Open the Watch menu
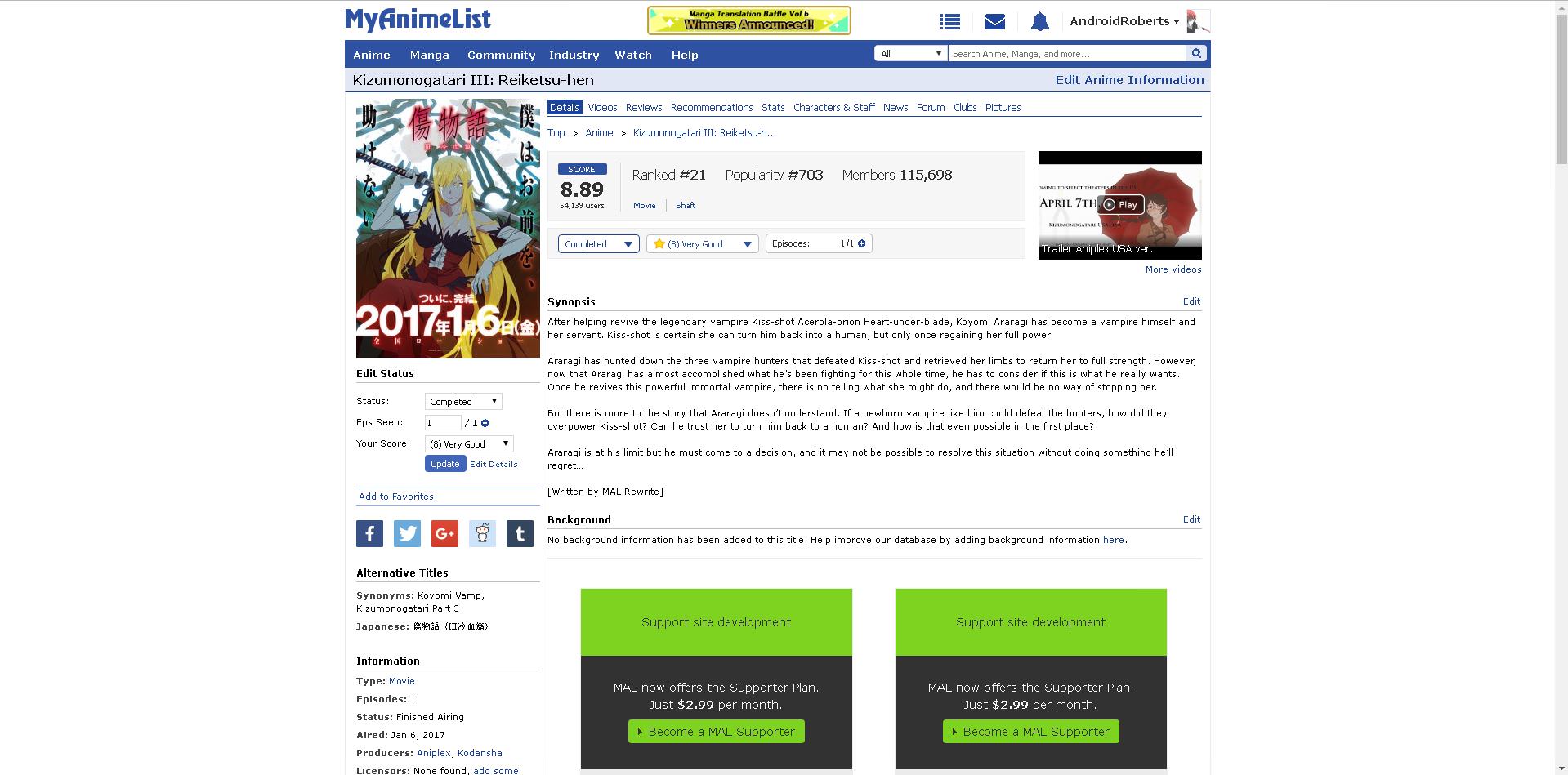 click(633, 55)
